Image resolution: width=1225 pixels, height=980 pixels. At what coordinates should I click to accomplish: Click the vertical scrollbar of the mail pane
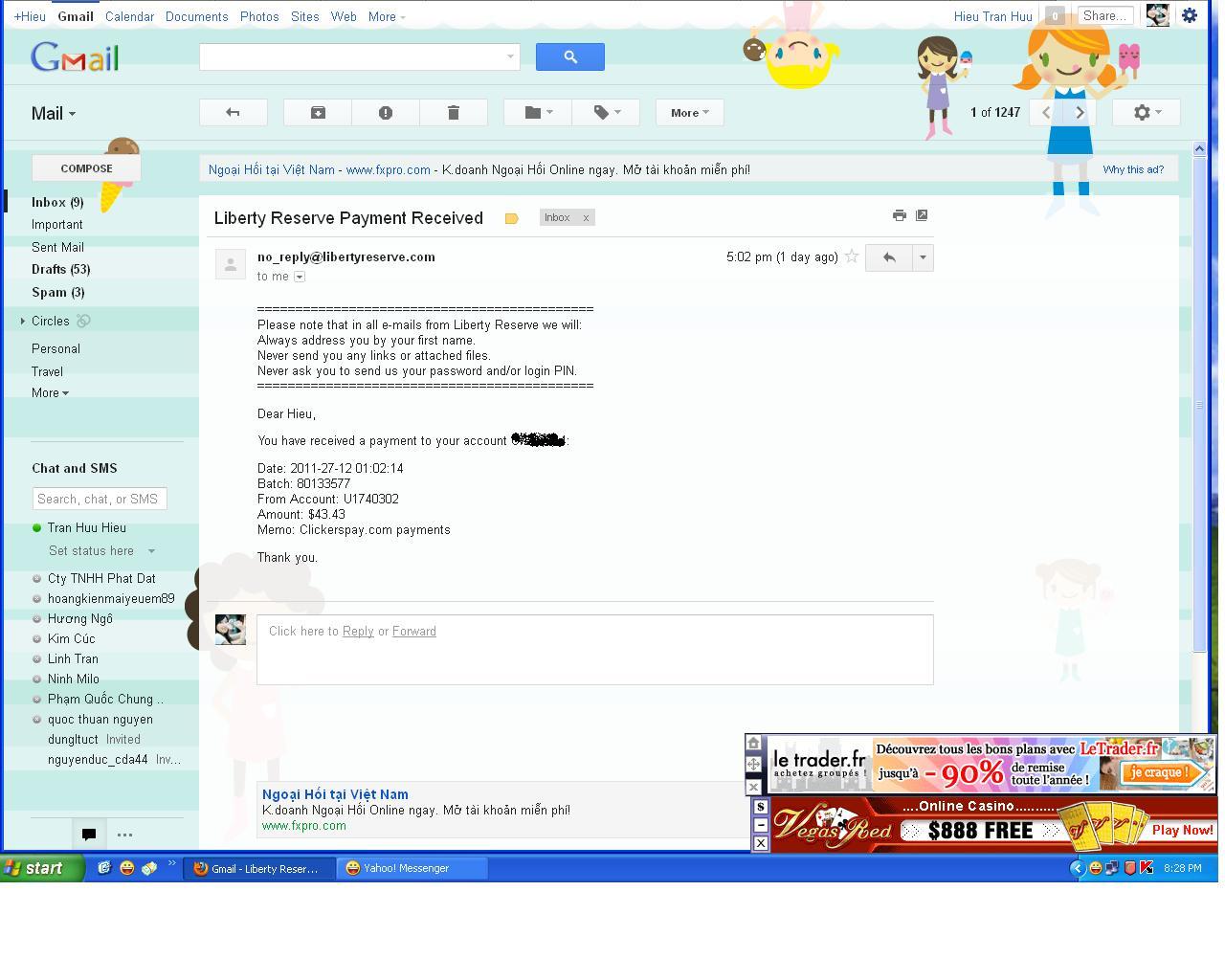click(x=1199, y=404)
